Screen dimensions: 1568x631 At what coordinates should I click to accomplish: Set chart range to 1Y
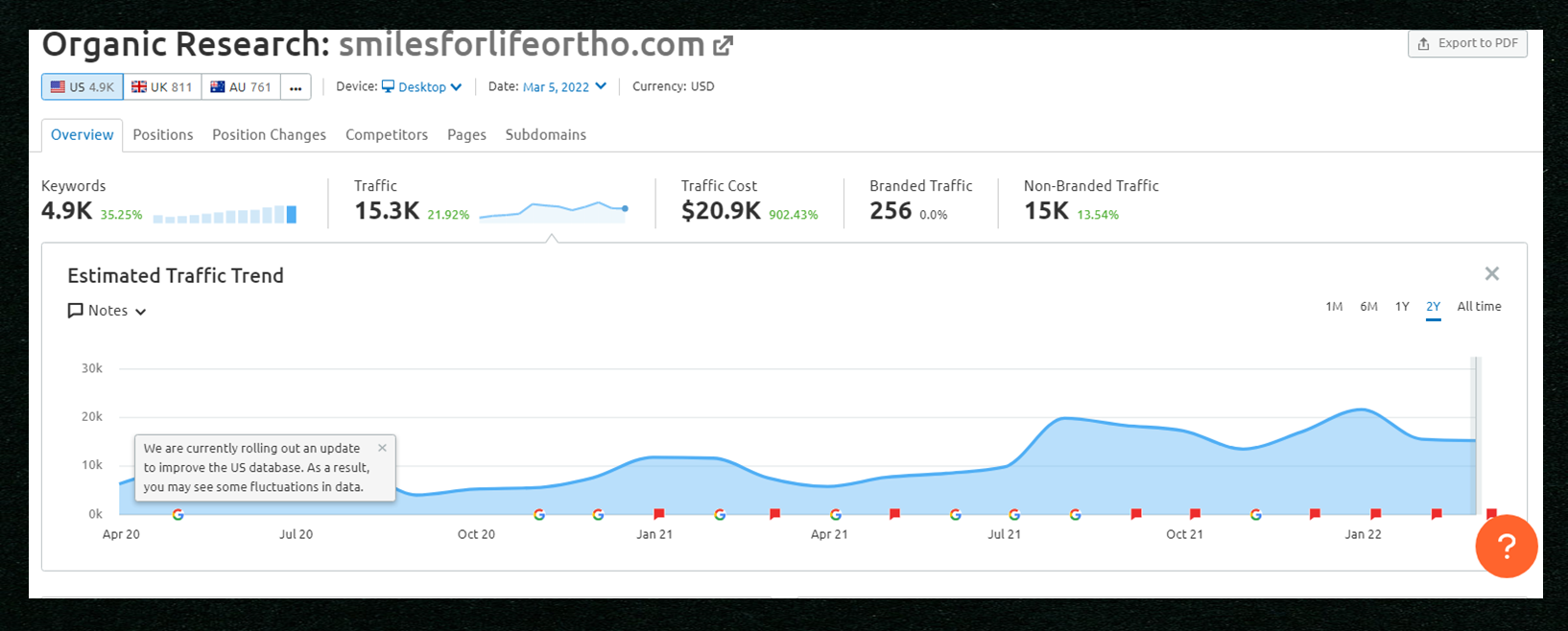point(1402,307)
